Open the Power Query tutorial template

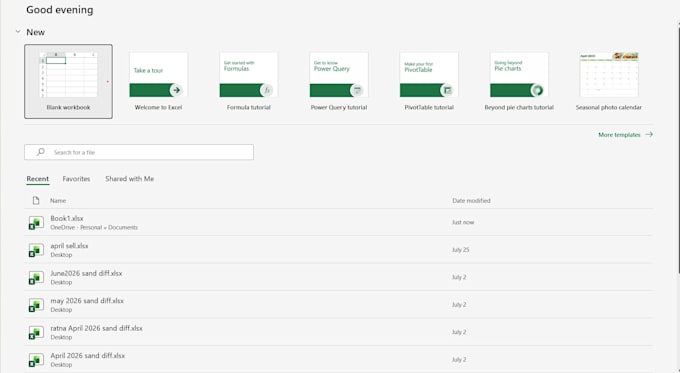339,82
